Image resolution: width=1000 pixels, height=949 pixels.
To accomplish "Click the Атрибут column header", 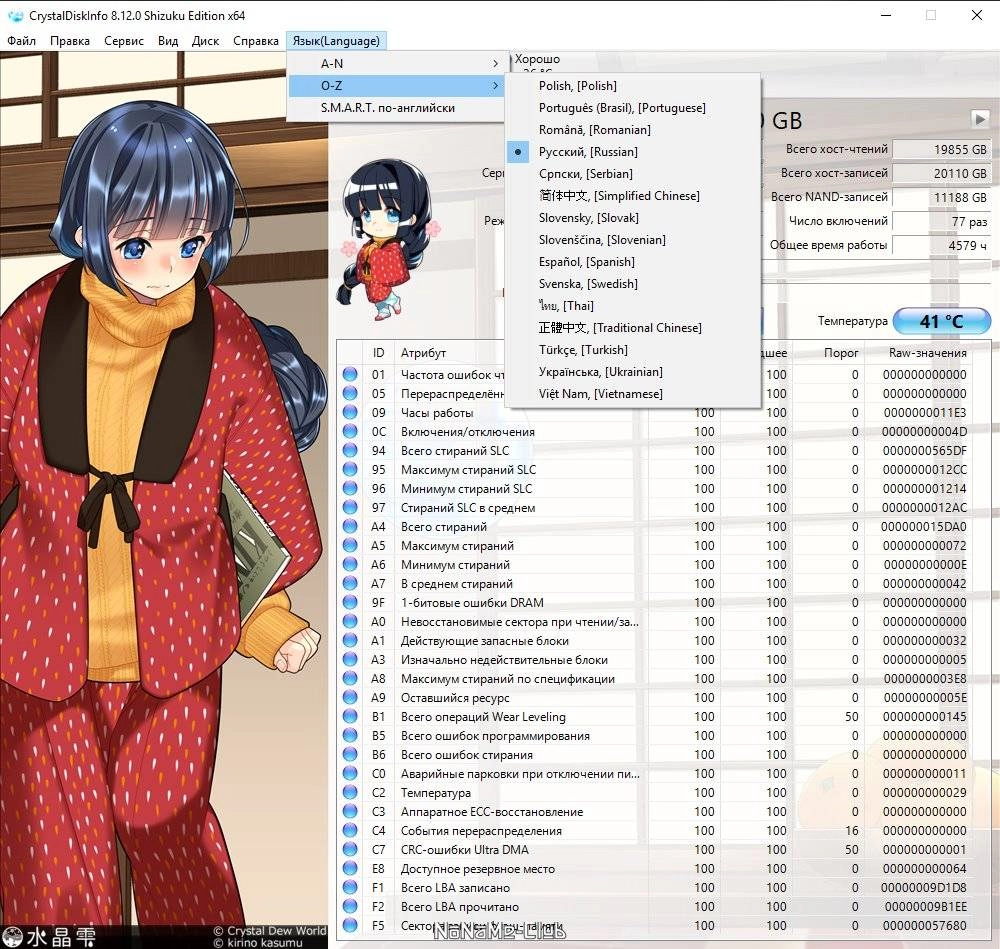I will (423, 353).
